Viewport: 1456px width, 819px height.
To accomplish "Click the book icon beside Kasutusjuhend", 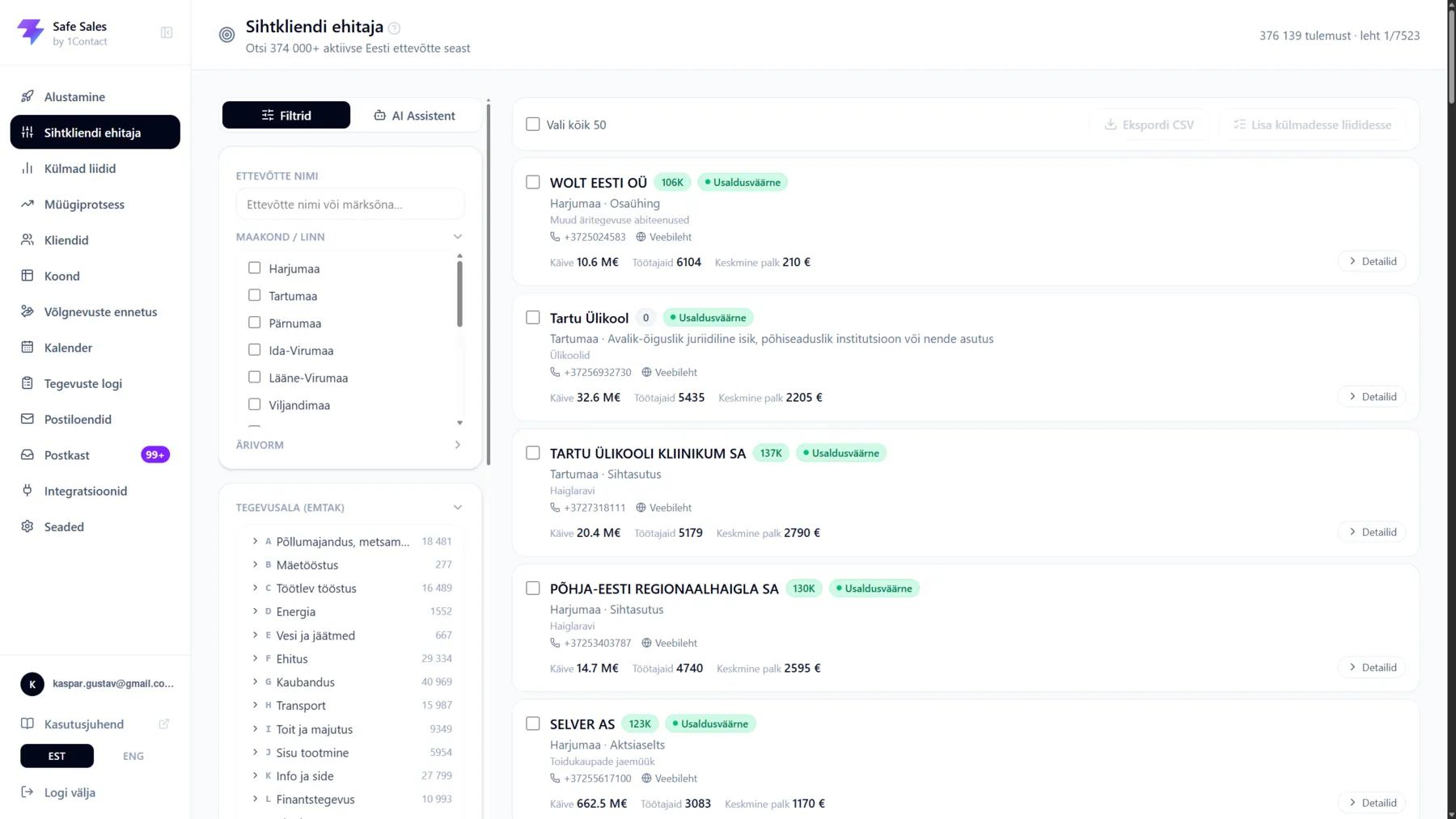I will click(28, 724).
